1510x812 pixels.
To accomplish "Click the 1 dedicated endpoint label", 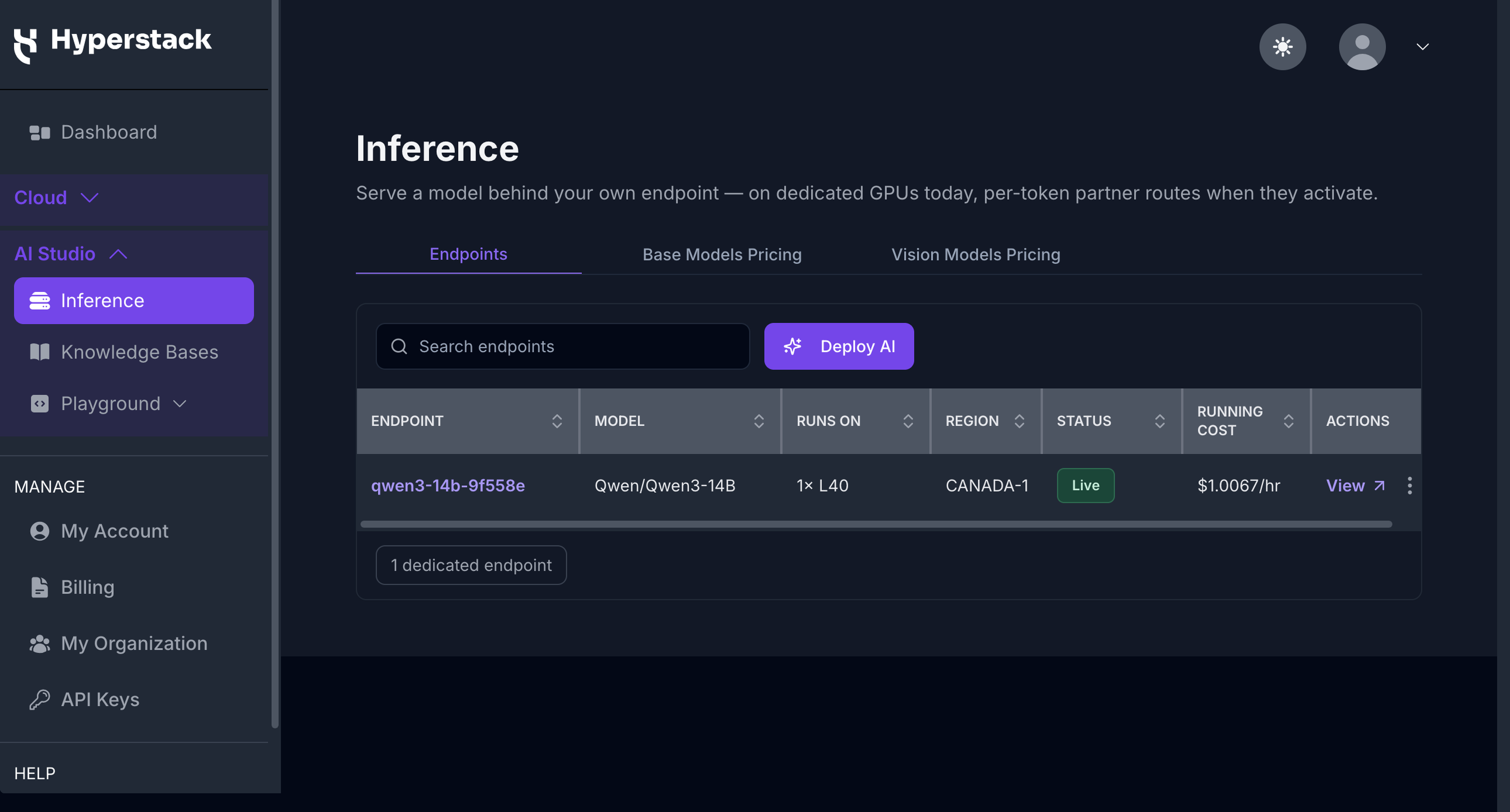I will click(x=471, y=566).
